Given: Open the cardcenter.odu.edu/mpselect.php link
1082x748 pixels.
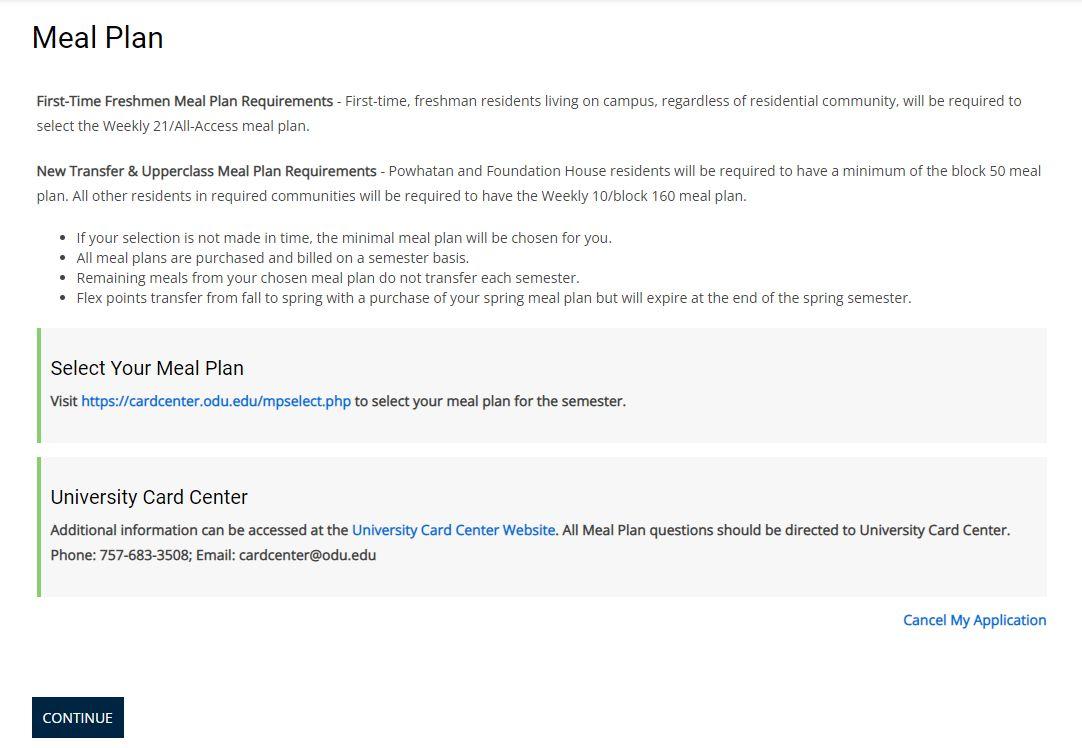Looking at the screenshot, I should (x=216, y=401).
